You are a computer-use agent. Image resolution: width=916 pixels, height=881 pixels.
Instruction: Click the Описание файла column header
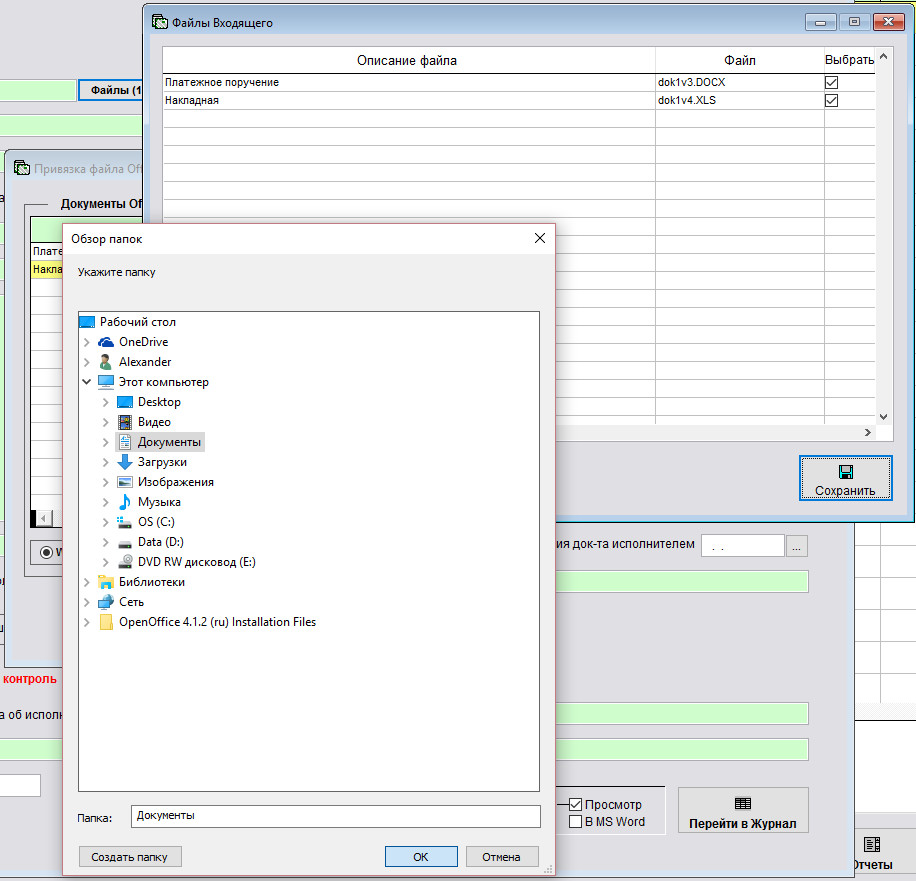click(407, 60)
